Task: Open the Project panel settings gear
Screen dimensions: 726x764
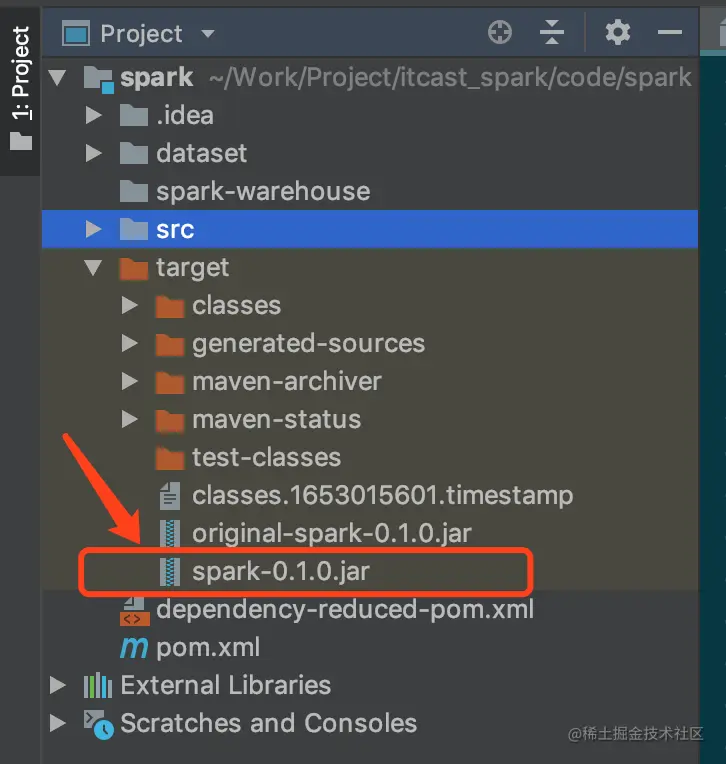Action: point(618,33)
